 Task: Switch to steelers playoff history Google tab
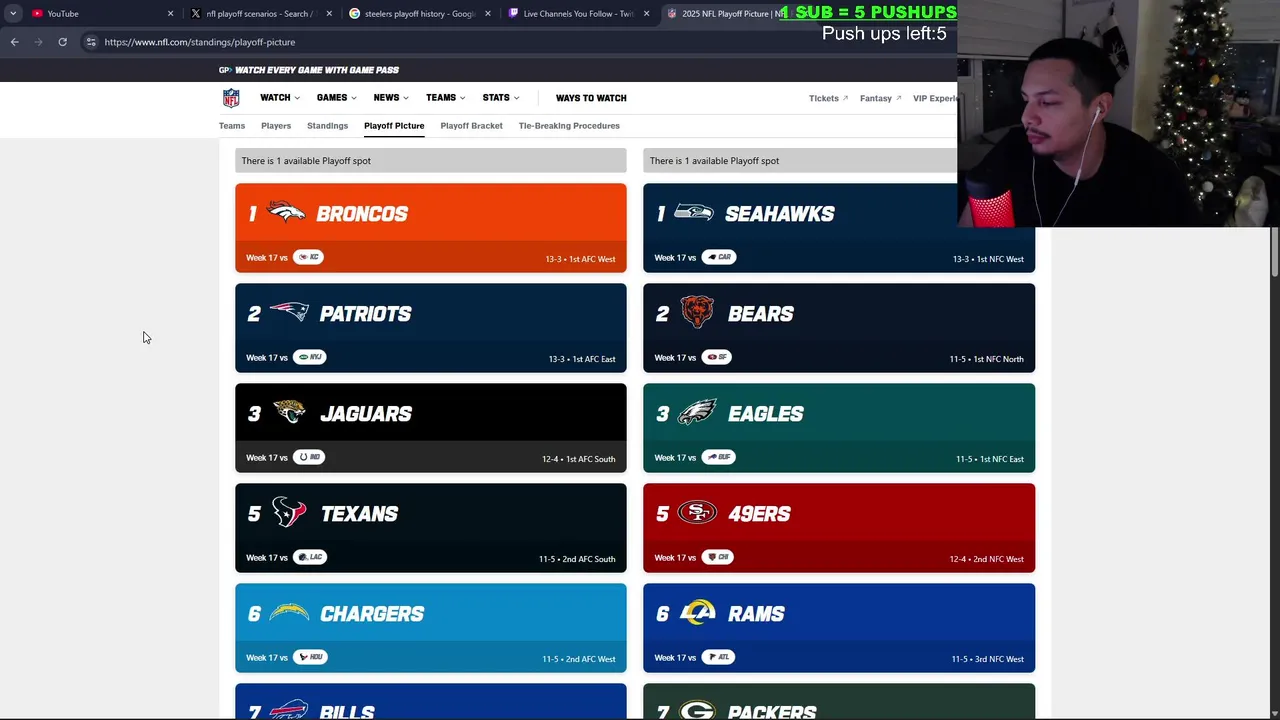coord(418,14)
